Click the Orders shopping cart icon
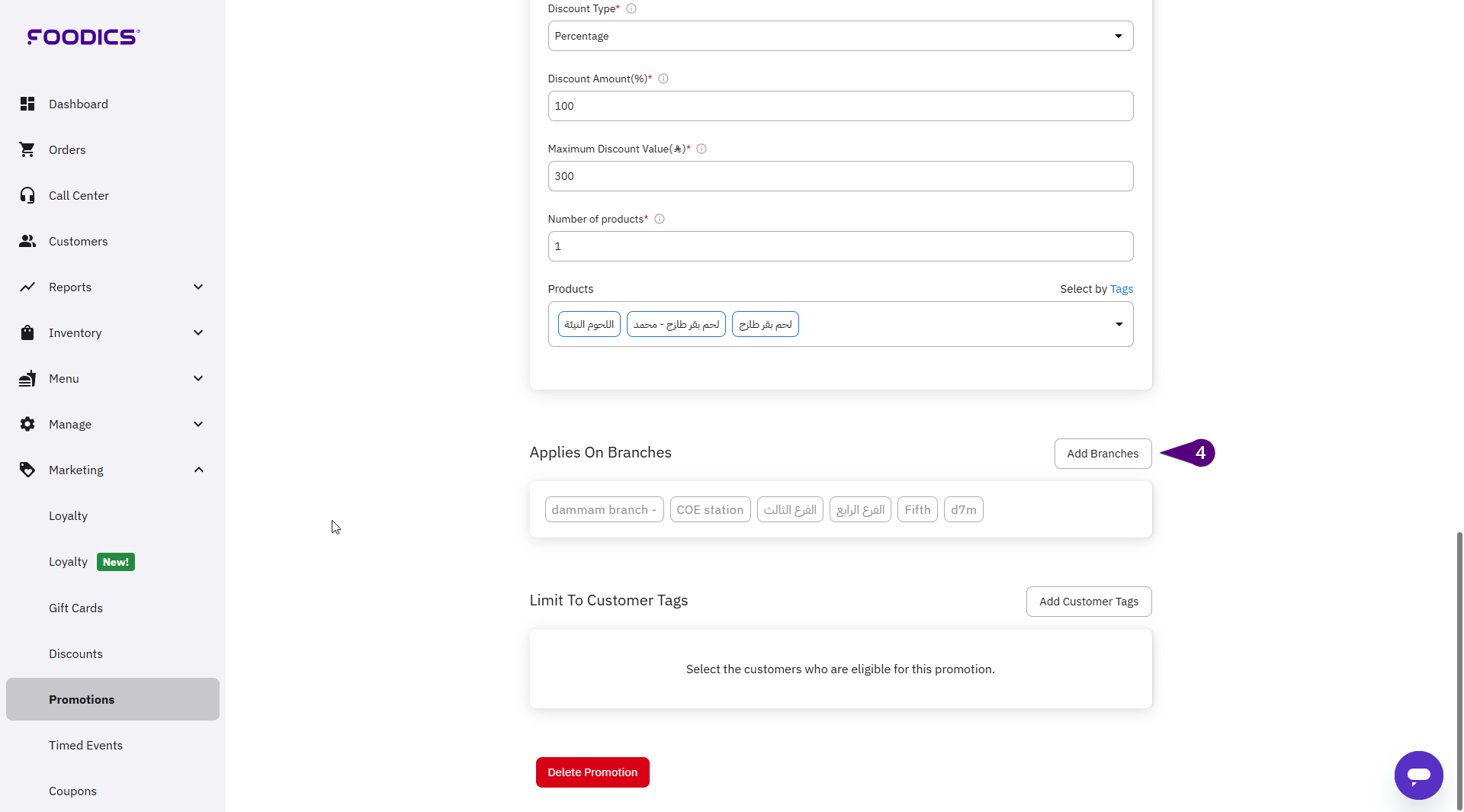Image resolution: width=1464 pixels, height=812 pixels. click(x=27, y=149)
